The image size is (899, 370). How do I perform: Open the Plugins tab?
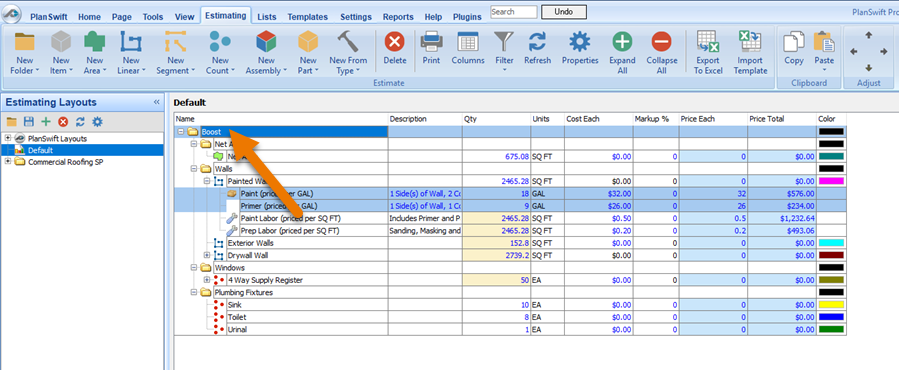tap(467, 17)
